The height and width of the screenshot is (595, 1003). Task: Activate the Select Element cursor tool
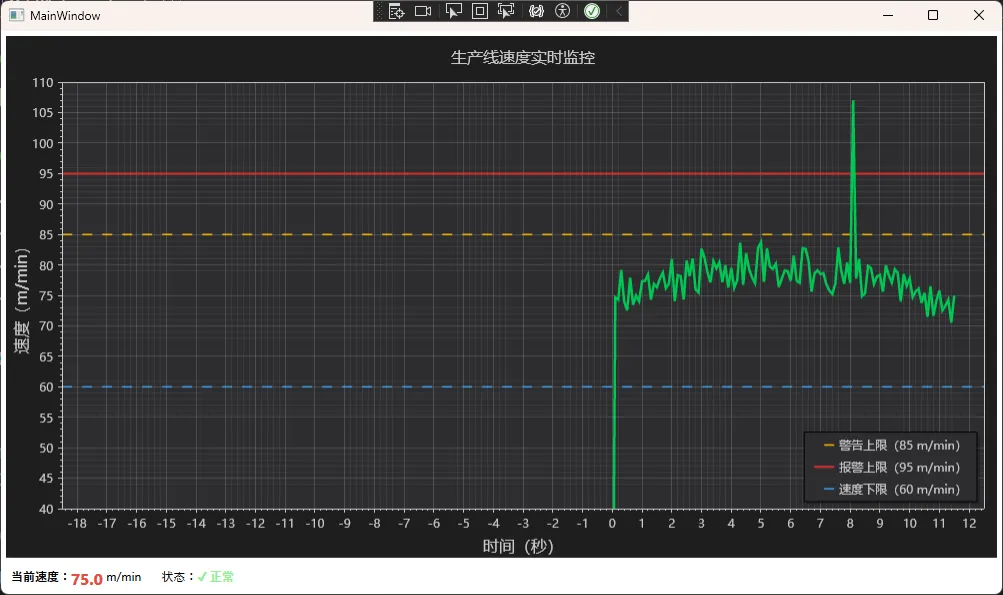(453, 11)
